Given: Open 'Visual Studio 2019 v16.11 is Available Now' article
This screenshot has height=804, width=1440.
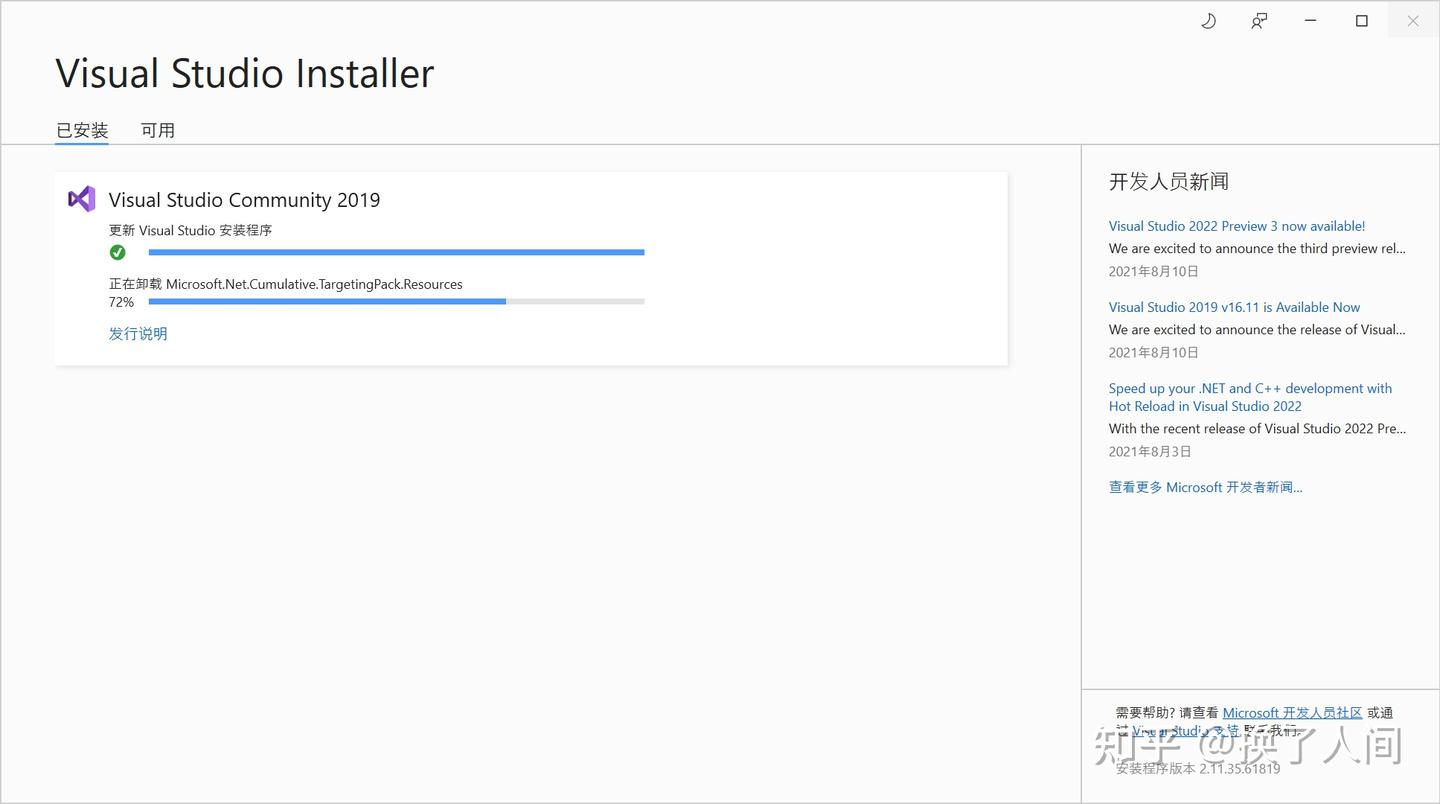Looking at the screenshot, I should pyautogui.click(x=1233, y=307).
